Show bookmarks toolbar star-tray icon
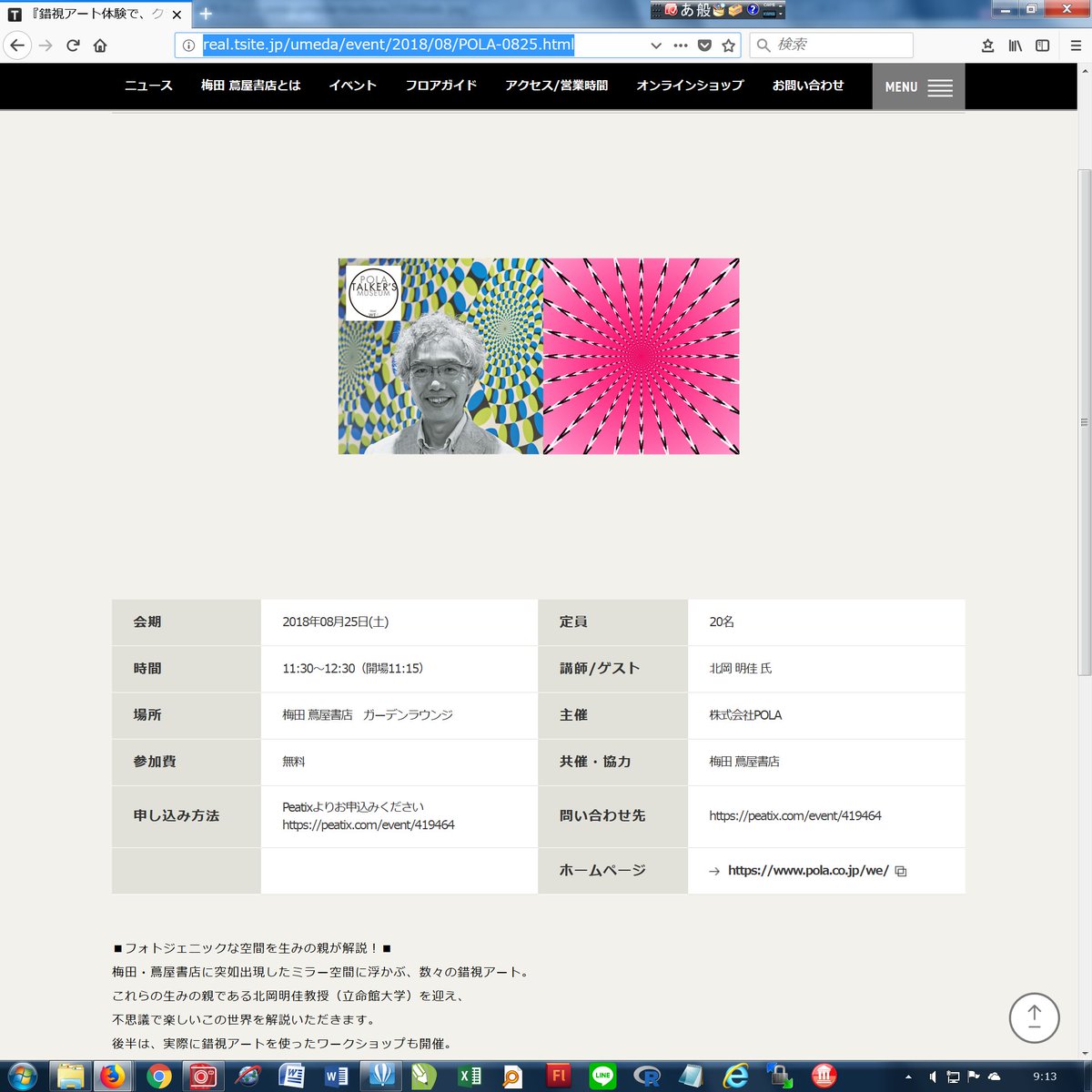This screenshot has height=1092, width=1092. click(x=988, y=45)
